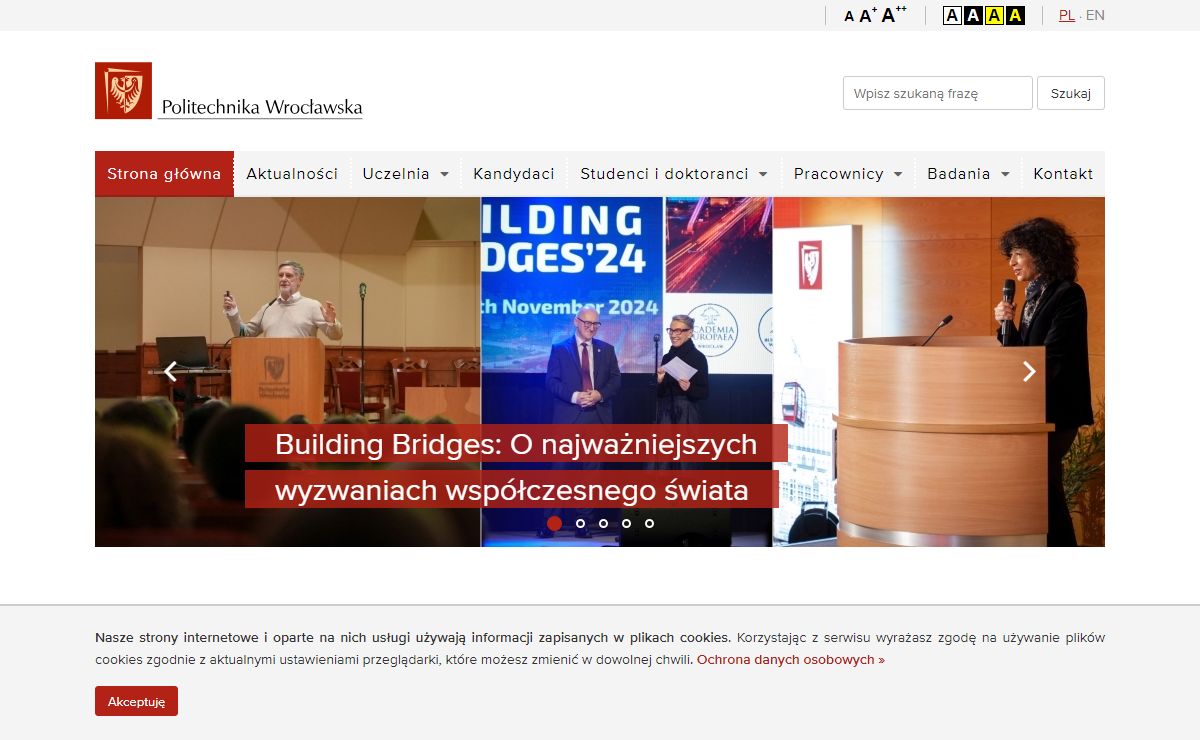This screenshot has height=740, width=1200.
Task: Select contrast: black A on yellow
Action: pos(994,15)
